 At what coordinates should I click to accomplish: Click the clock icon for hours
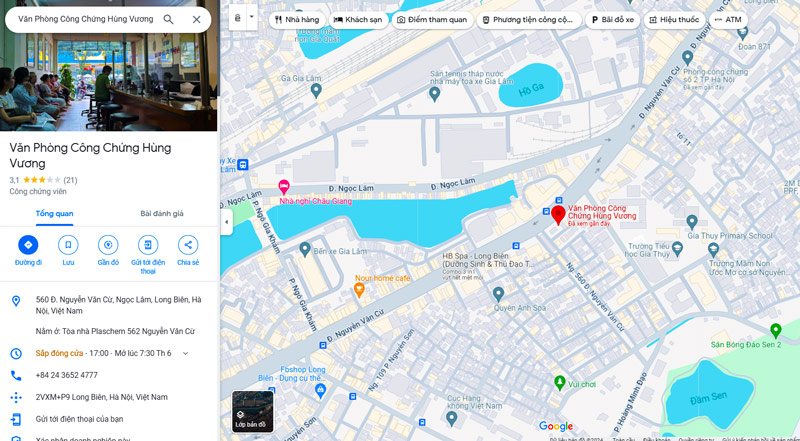pos(16,353)
